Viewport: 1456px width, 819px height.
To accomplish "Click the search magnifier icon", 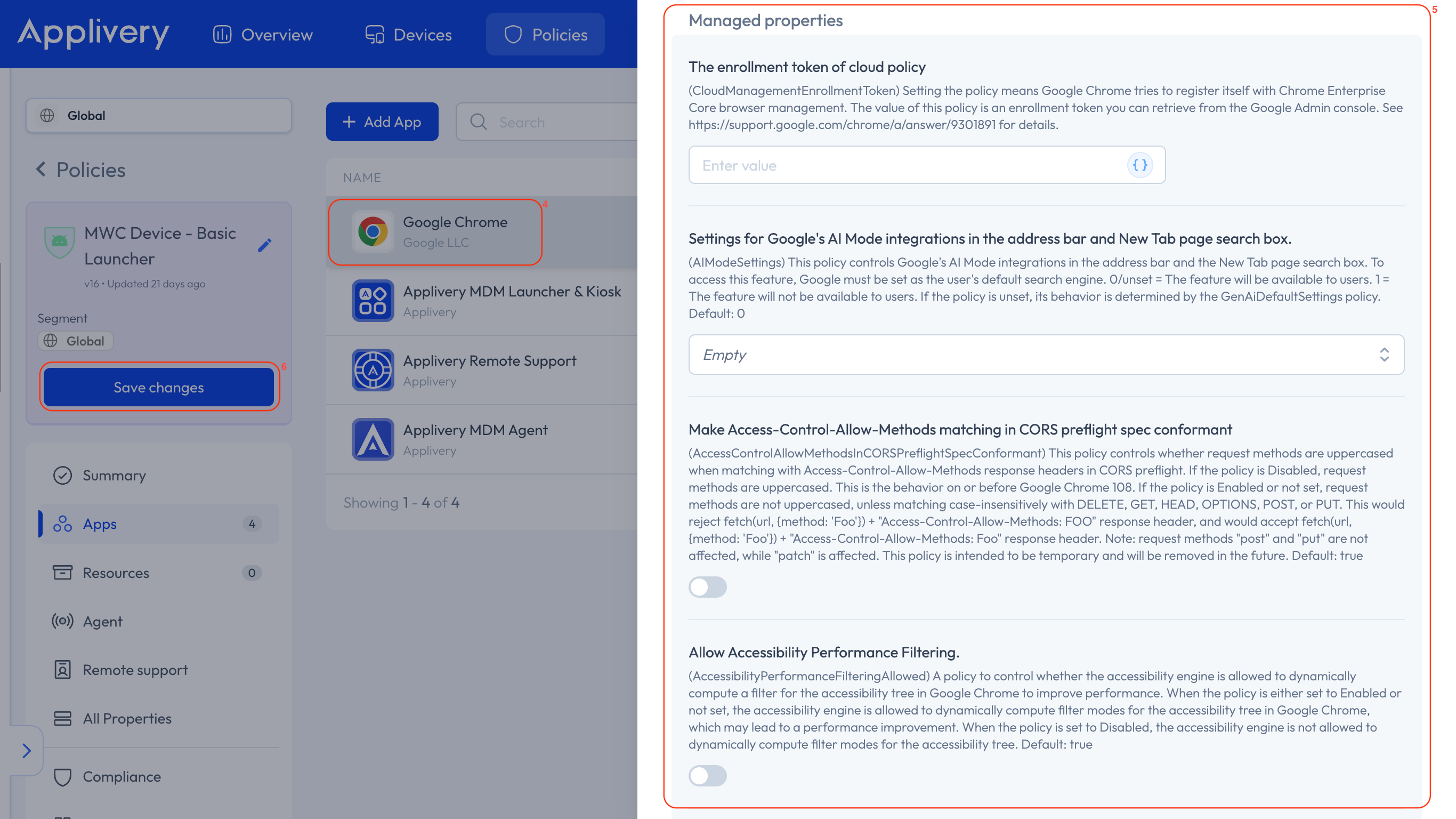I will pos(478,122).
